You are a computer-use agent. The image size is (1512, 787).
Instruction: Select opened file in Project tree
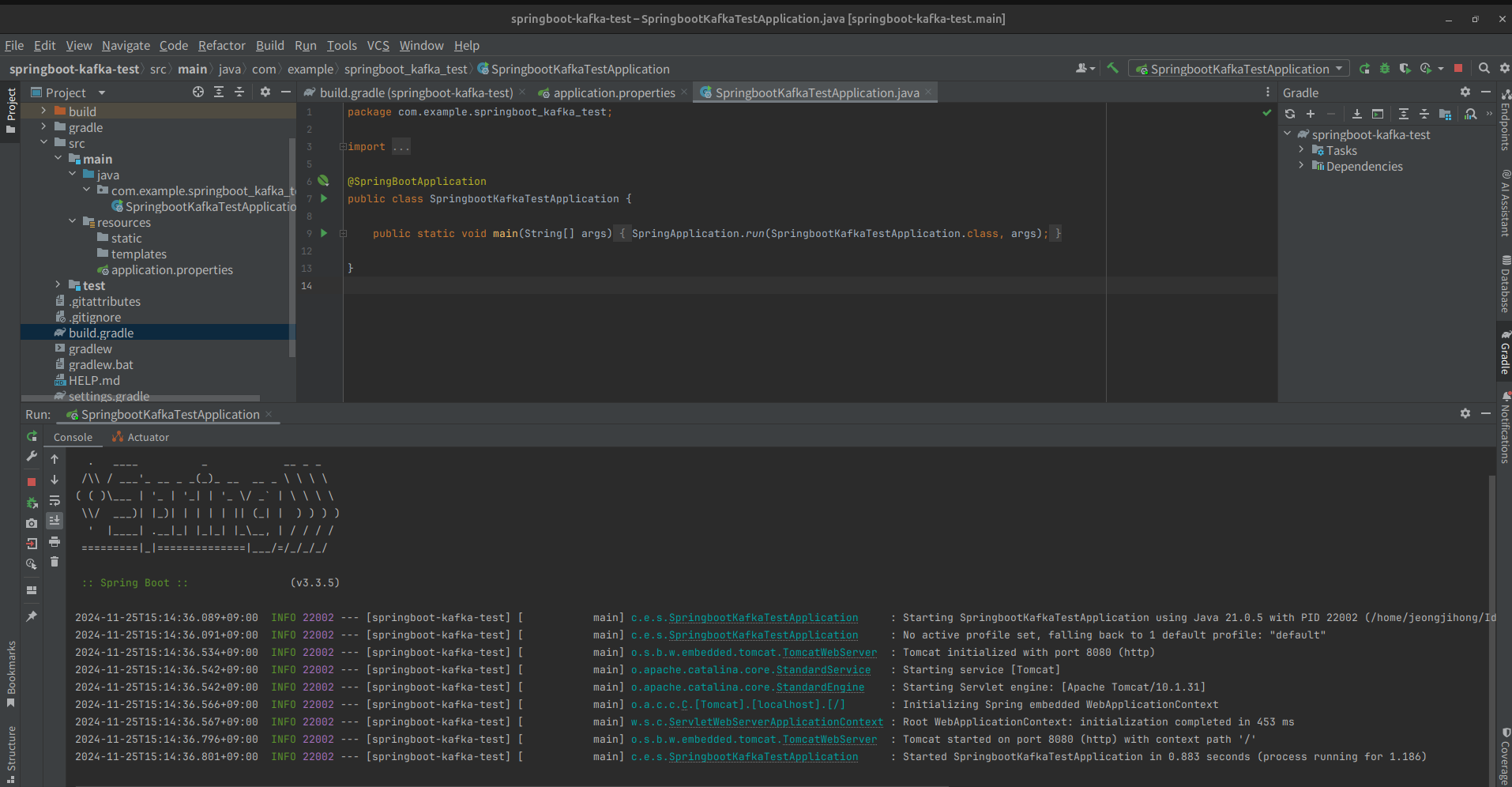tap(198, 92)
